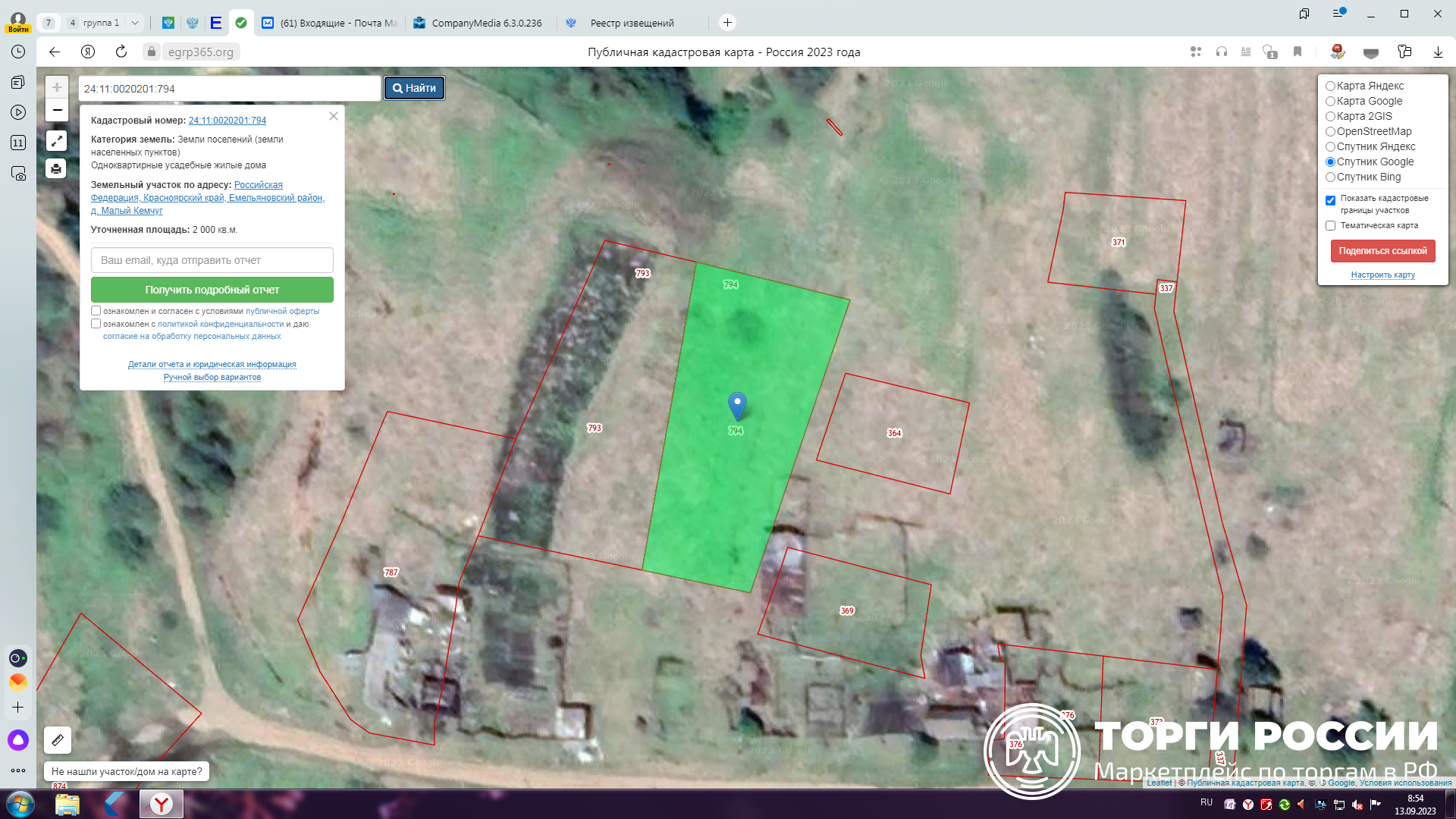
Task: Switch to CompanyMedia 6.3.0.236 tab
Action: click(x=485, y=23)
